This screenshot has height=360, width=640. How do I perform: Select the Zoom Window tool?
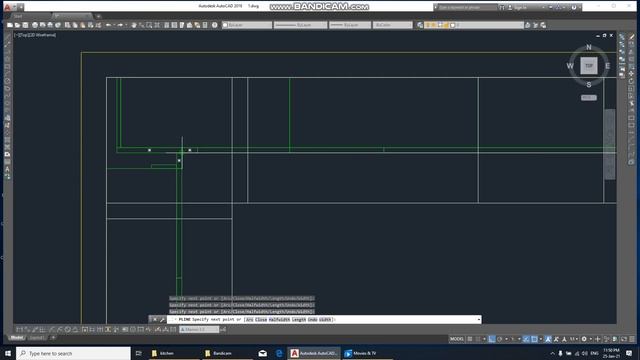coord(149,25)
